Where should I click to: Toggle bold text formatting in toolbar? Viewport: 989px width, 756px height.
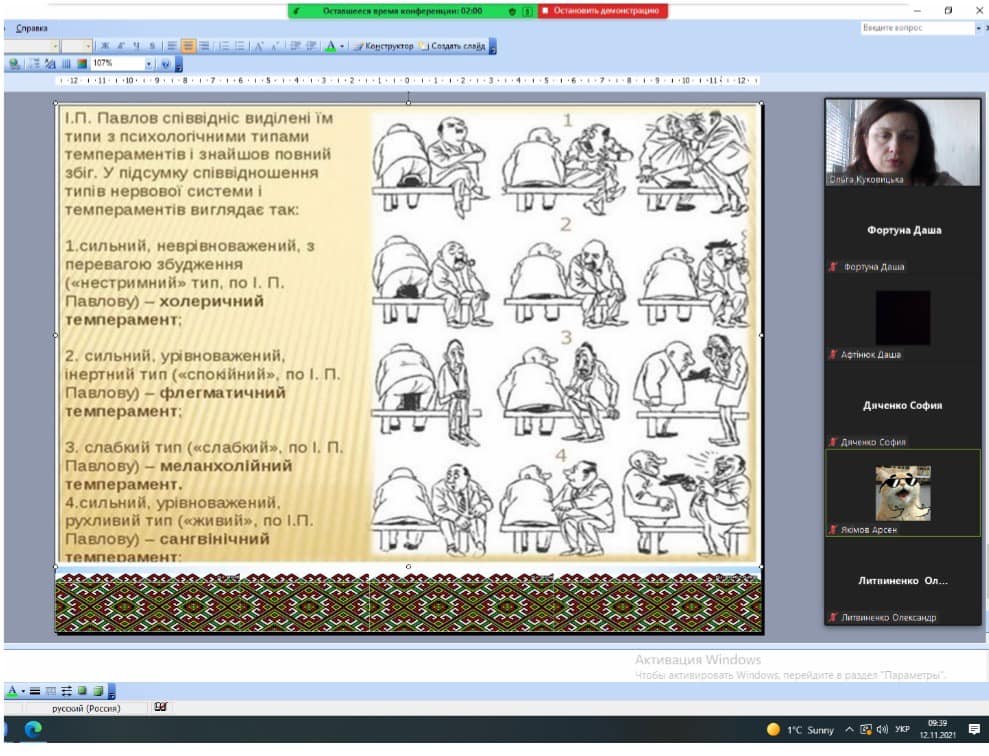[x=105, y=46]
